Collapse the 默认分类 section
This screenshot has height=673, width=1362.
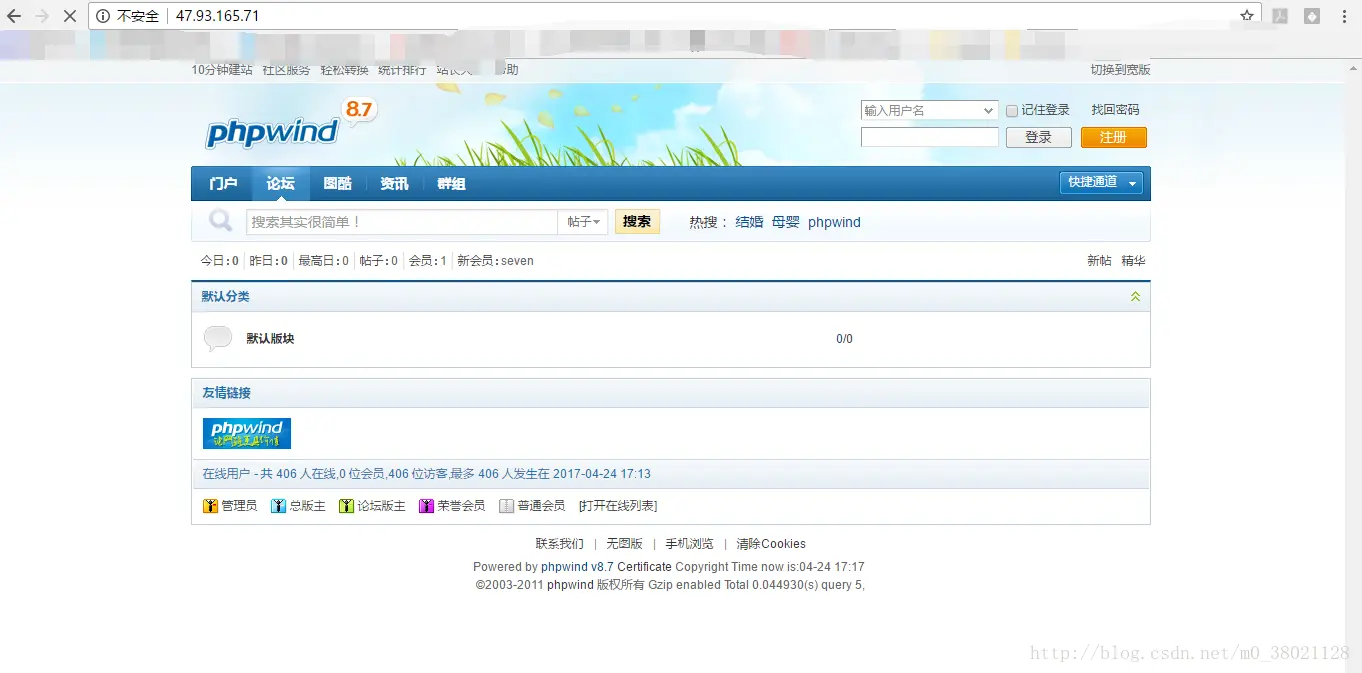[x=1135, y=297]
